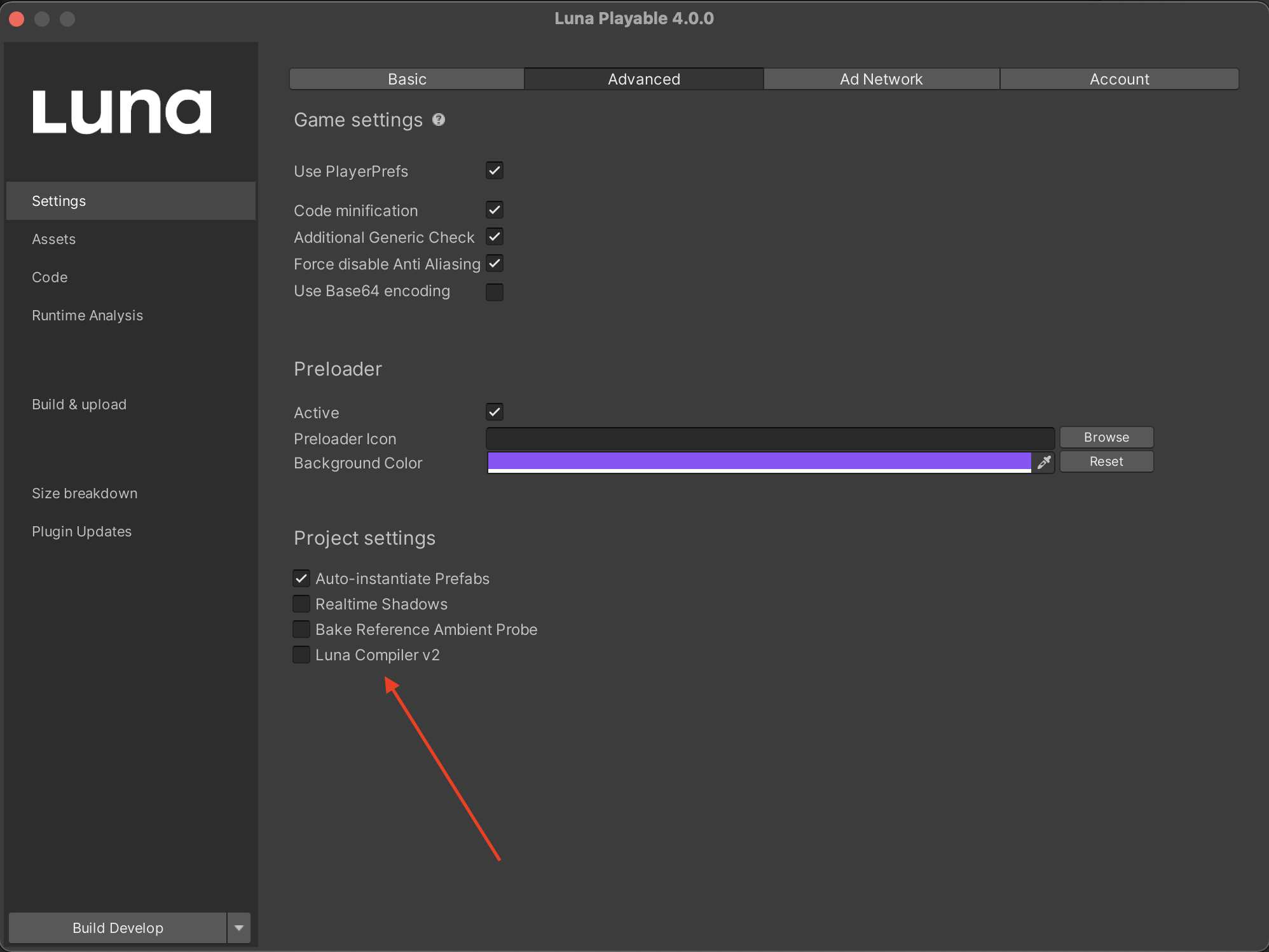1269x952 pixels.
Task: Go to the Account tab
Action: (x=1120, y=79)
